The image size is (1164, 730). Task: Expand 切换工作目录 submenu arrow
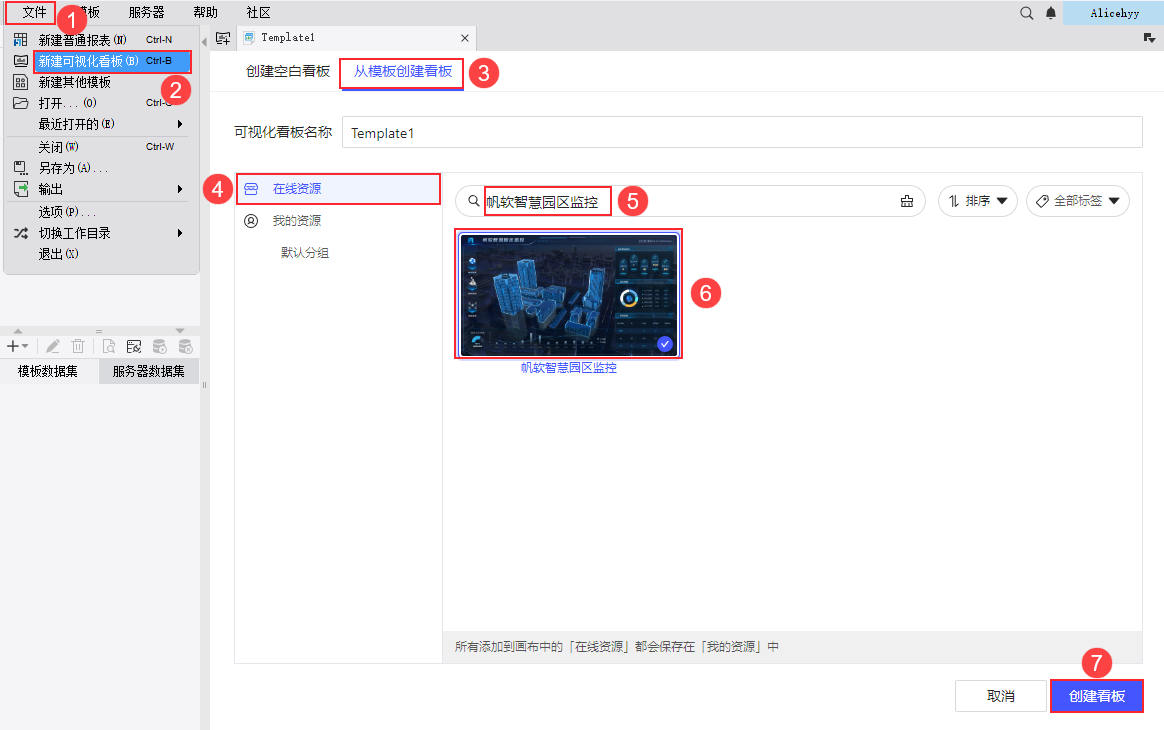(180, 233)
